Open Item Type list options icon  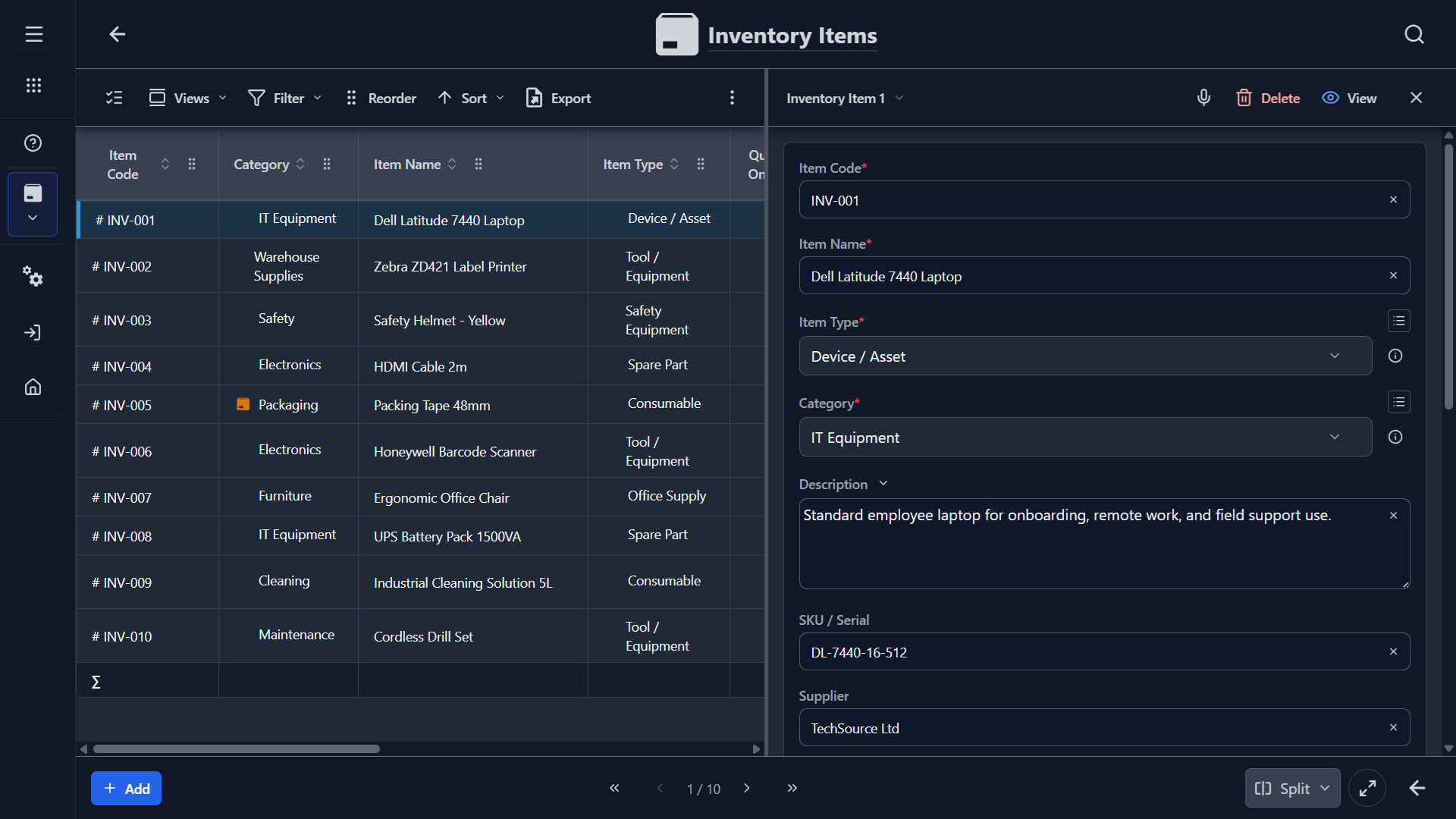pyautogui.click(x=1399, y=321)
